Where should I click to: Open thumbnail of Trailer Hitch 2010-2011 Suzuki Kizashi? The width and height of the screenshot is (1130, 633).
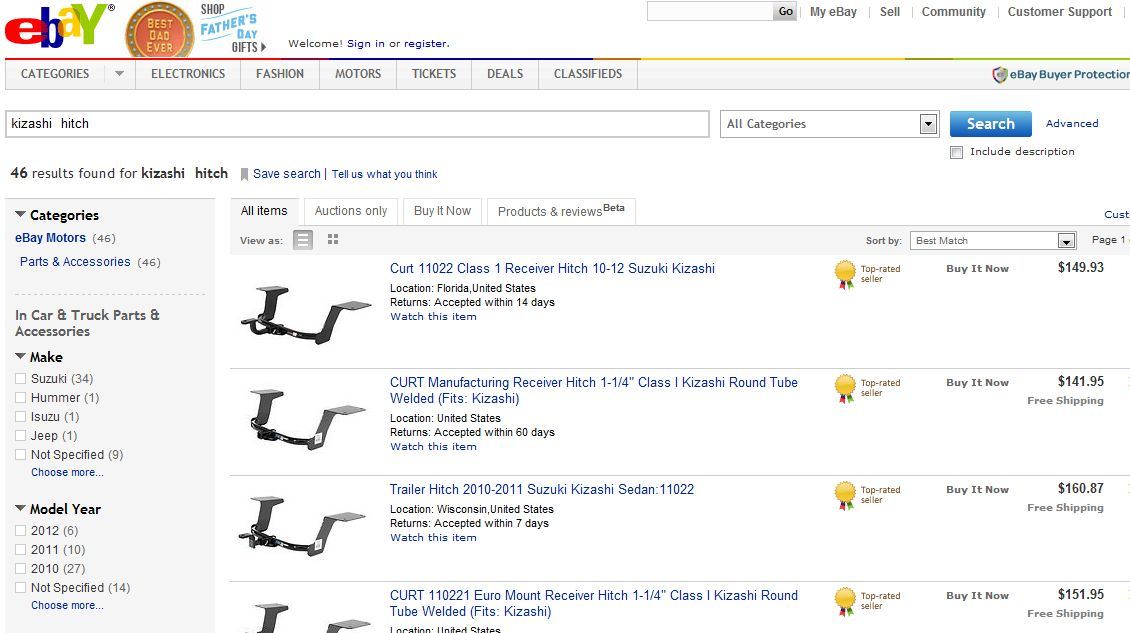(303, 525)
